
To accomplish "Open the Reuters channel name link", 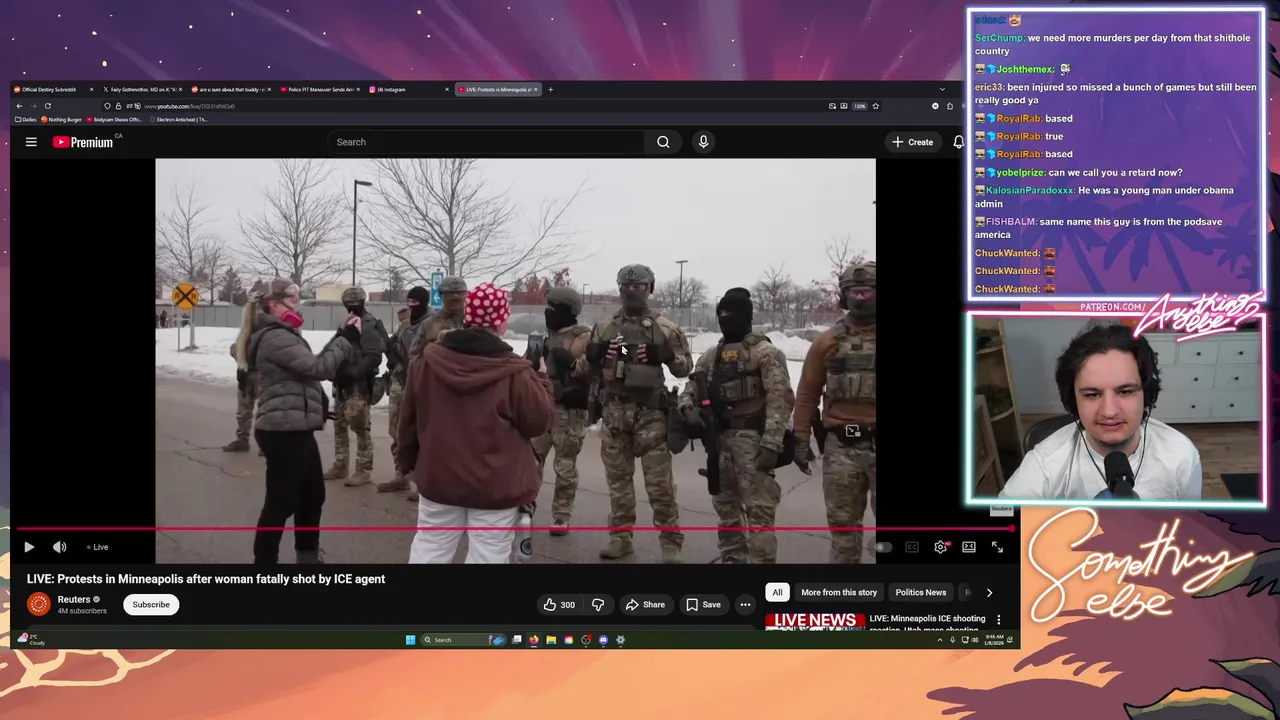I will click(74, 599).
